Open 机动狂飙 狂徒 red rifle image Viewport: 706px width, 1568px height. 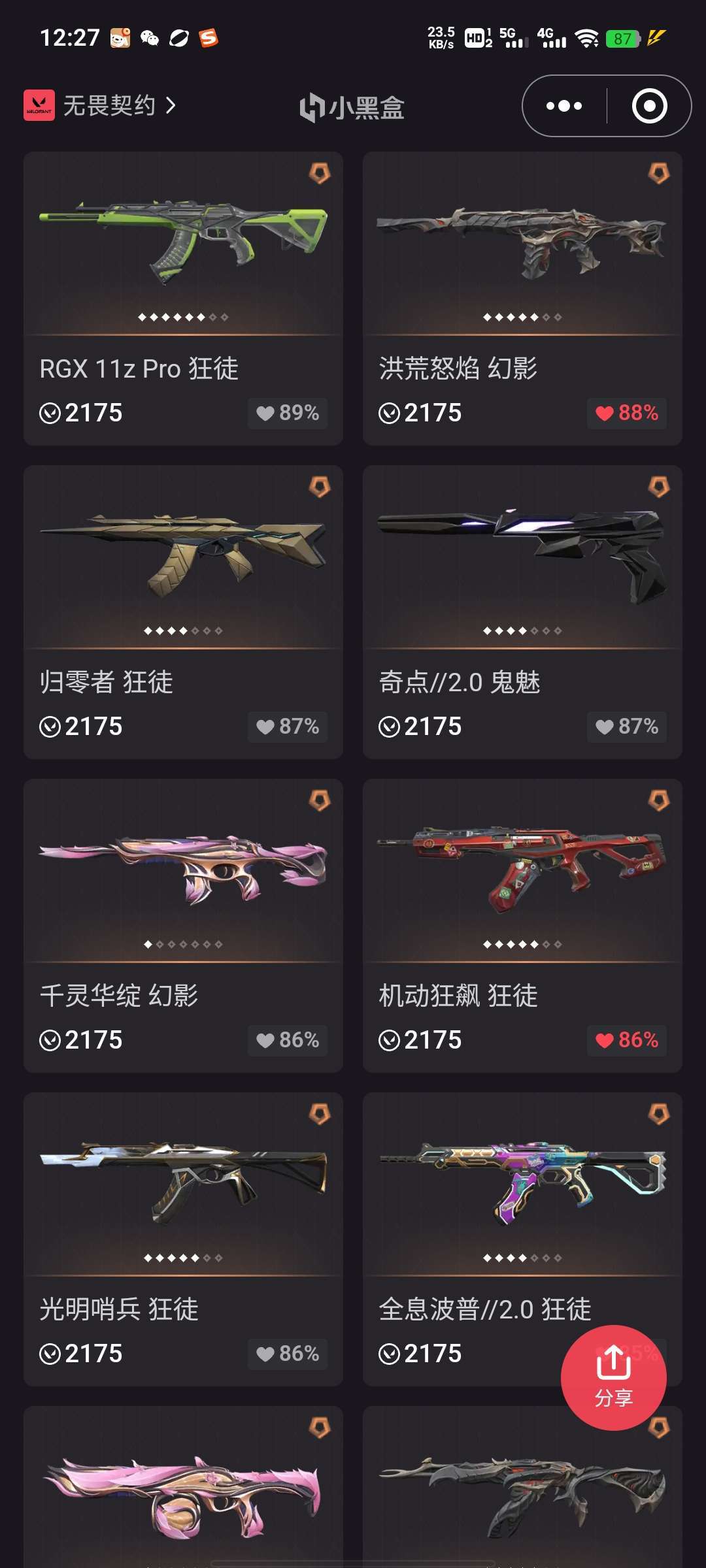[522, 868]
